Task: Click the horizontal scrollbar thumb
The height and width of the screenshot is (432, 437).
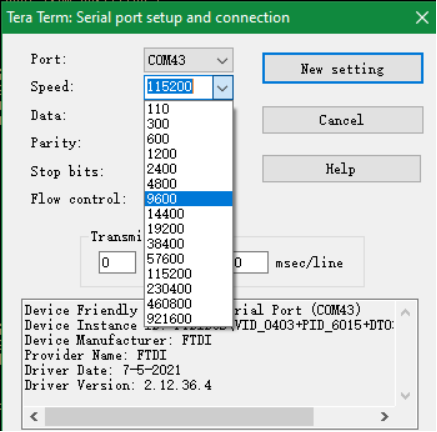Action: pyautogui.click(x=179, y=416)
